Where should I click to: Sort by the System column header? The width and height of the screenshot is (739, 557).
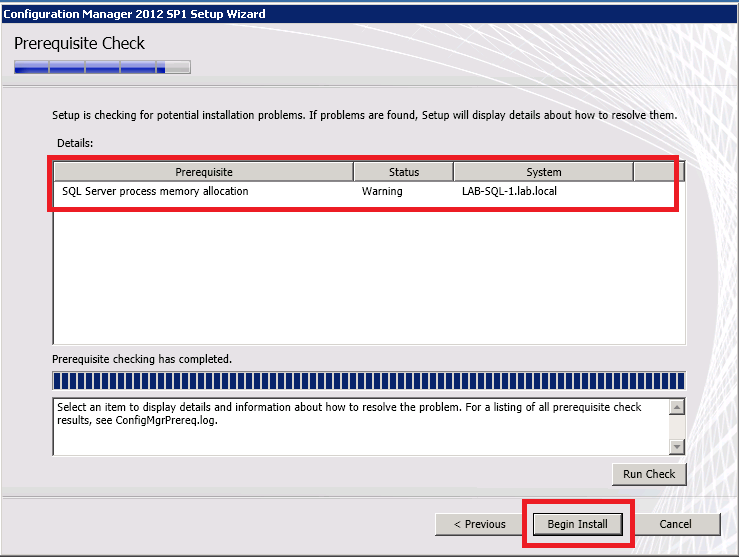[x=543, y=172]
